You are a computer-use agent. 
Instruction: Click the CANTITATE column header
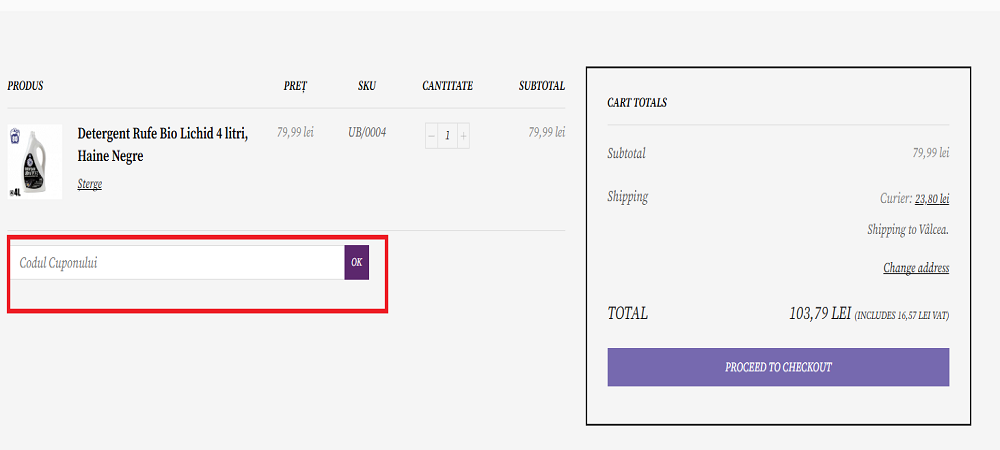[447, 86]
